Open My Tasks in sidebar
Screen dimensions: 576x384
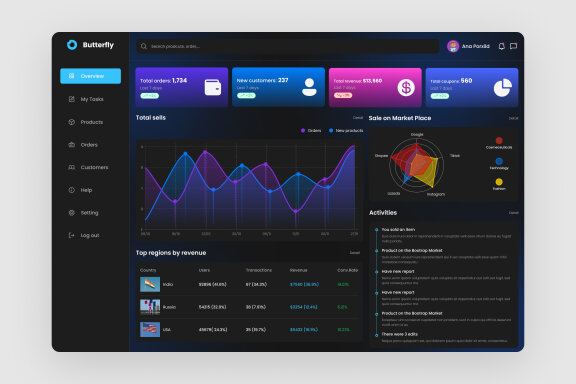pyautogui.click(x=92, y=99)
